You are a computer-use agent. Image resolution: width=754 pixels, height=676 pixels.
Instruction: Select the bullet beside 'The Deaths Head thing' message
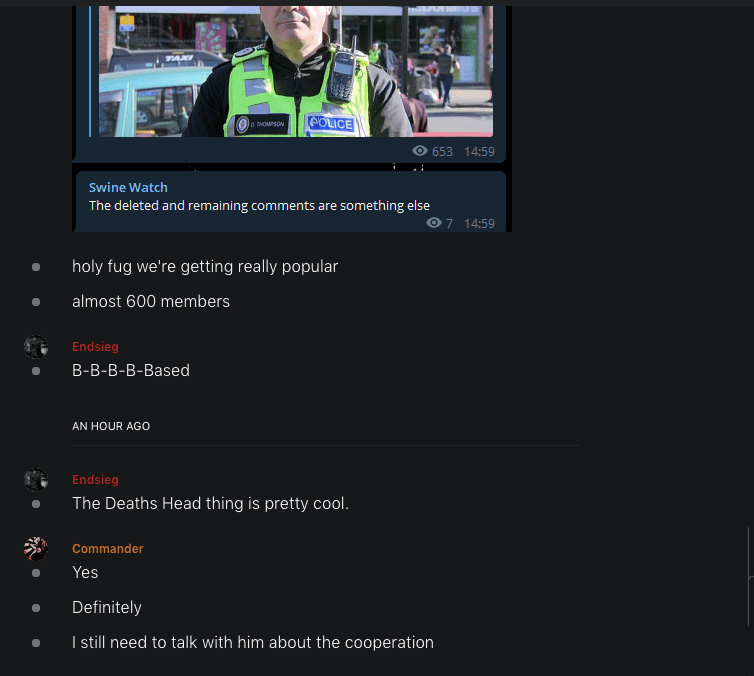[x=36, y=504]
